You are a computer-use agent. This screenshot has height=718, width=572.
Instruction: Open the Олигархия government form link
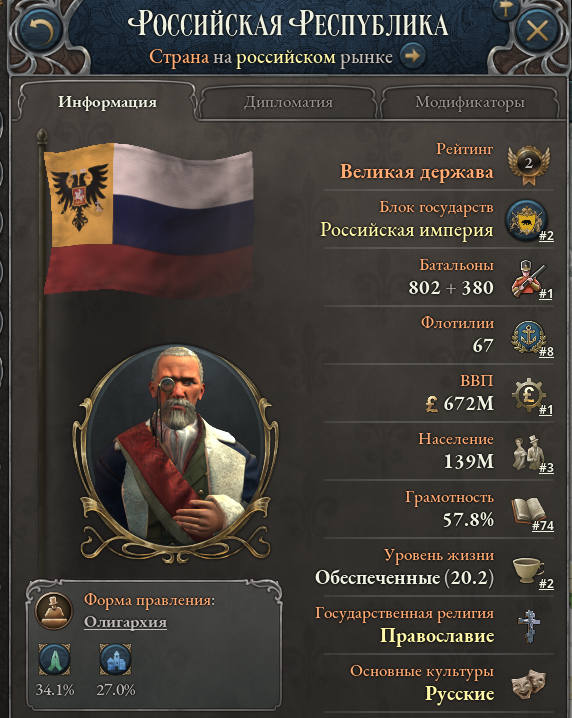click(125, 622)
